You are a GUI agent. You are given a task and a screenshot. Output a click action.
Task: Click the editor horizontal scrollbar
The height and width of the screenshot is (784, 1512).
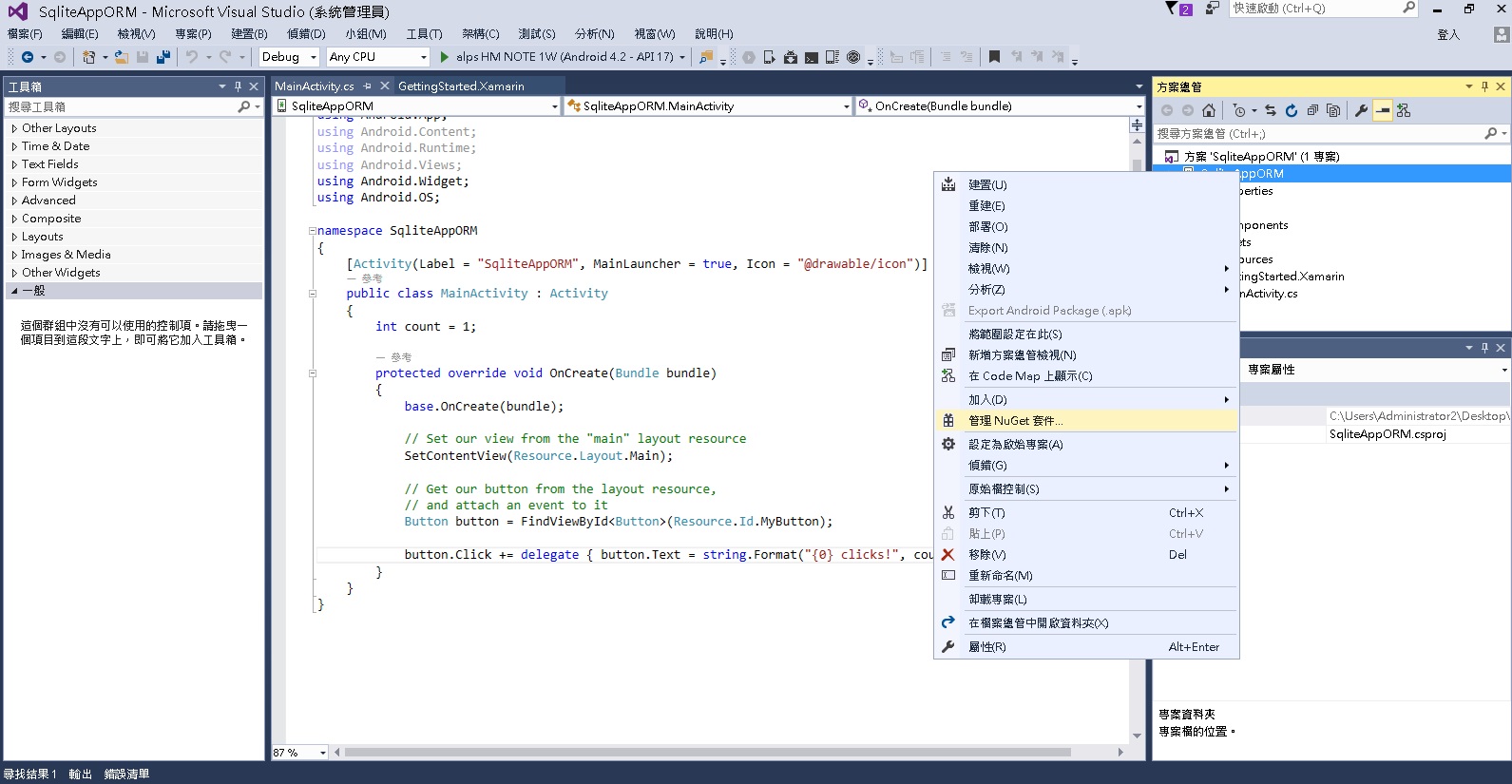click(x=708, y=753)
